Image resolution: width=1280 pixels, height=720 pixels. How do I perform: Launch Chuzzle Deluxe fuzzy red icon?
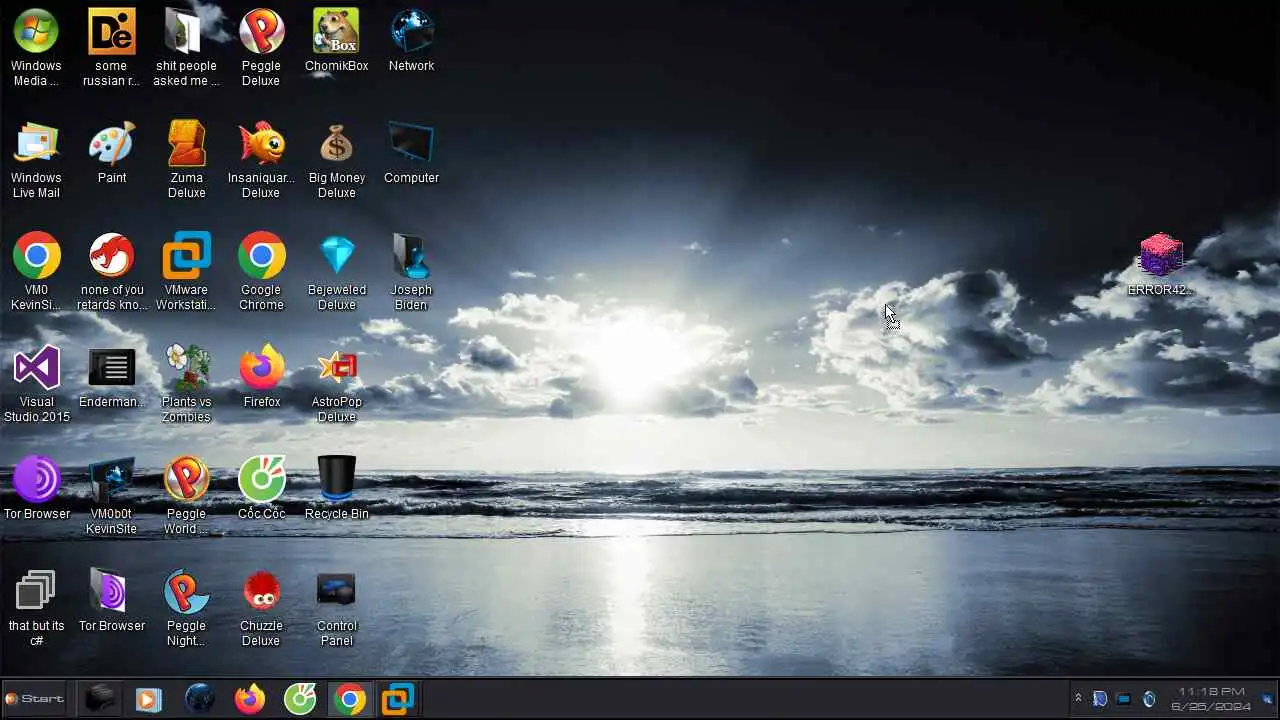tap(261, 607)
